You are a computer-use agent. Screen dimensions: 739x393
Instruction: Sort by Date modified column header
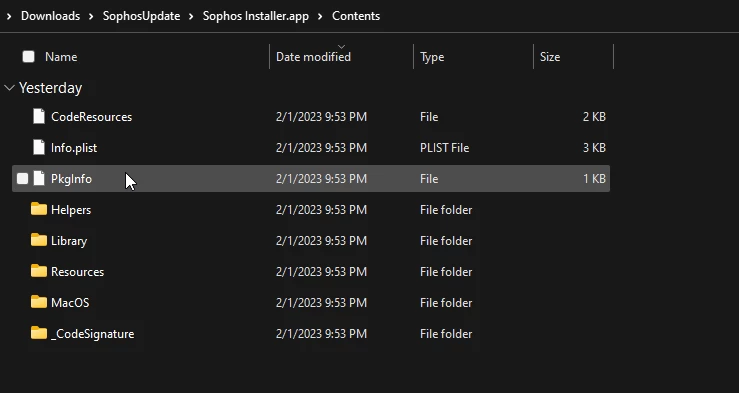click(313, 57)
